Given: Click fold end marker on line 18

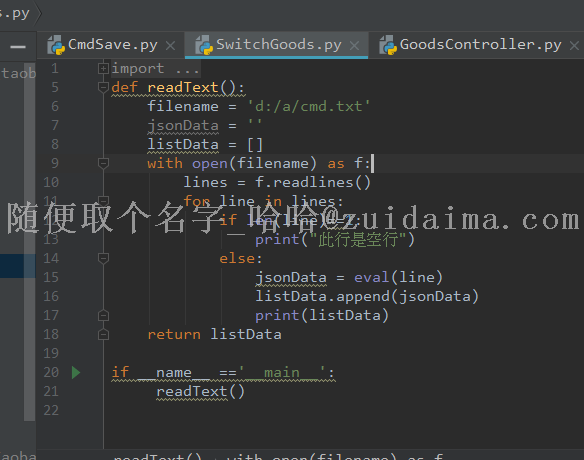Looking at the screenshot, I should click(103, 334).
